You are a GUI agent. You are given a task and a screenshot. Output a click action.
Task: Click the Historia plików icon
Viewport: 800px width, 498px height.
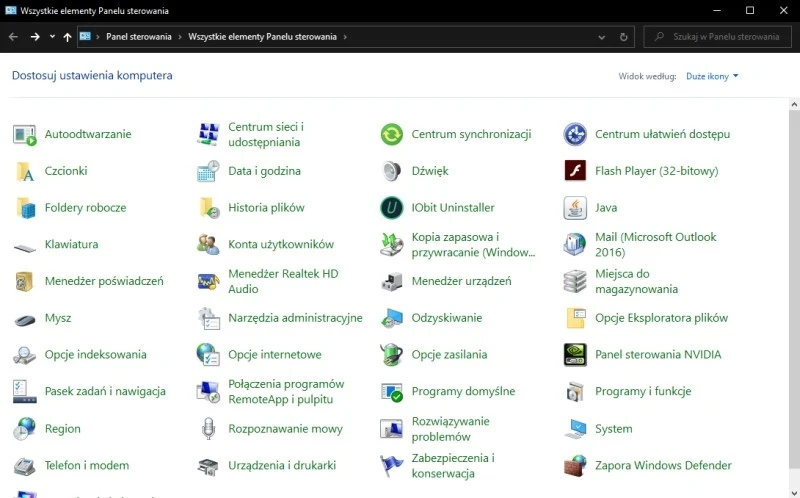click(209, 208)
